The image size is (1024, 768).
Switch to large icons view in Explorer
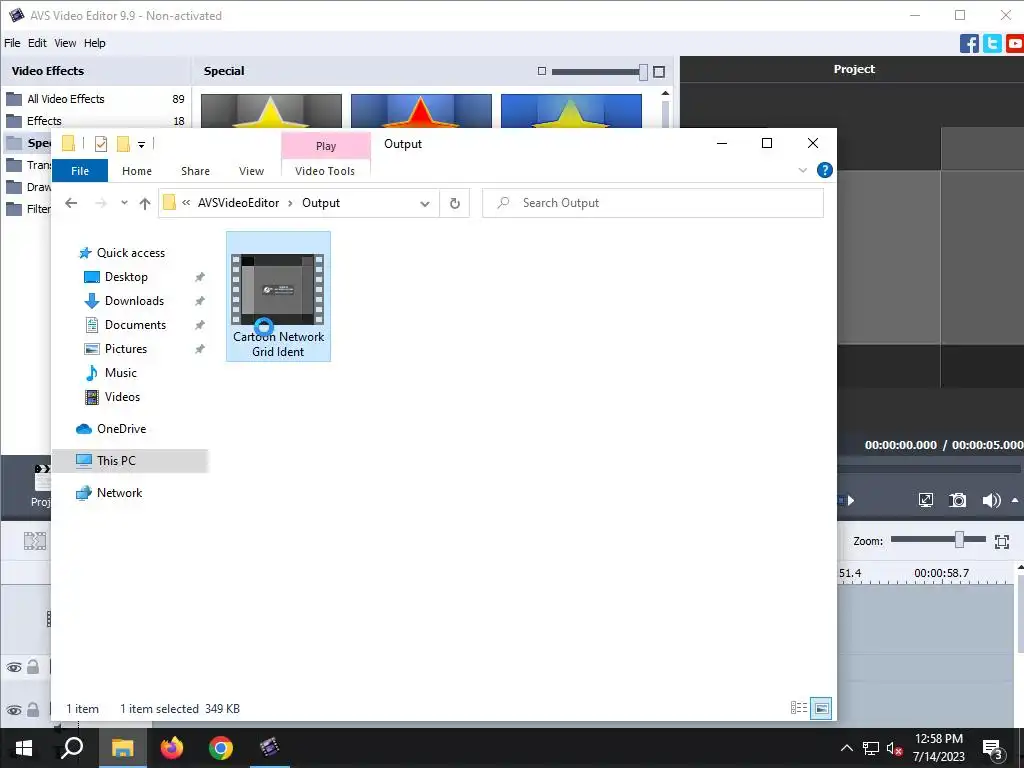coord(821,708)
